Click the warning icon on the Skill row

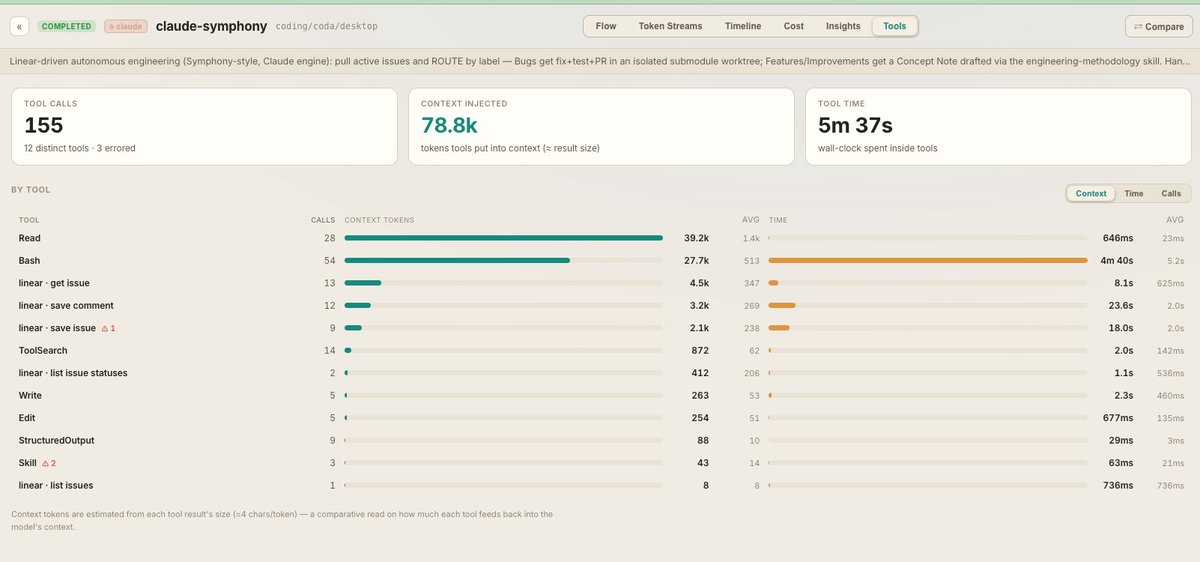[x=48, y=463]
